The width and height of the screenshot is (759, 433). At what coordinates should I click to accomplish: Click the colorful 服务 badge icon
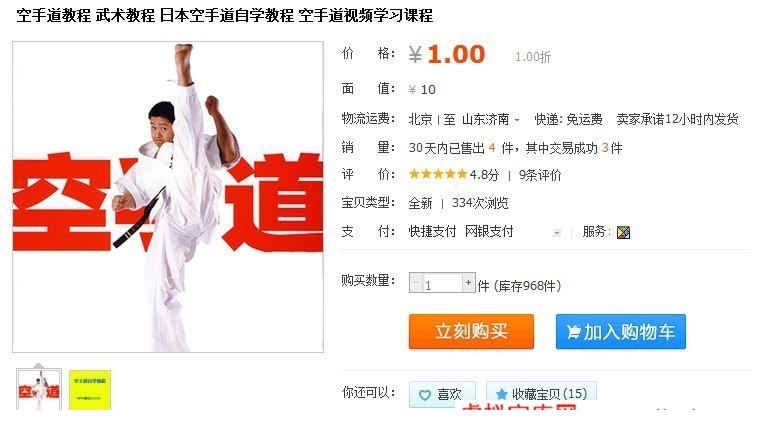pos(623,233)
